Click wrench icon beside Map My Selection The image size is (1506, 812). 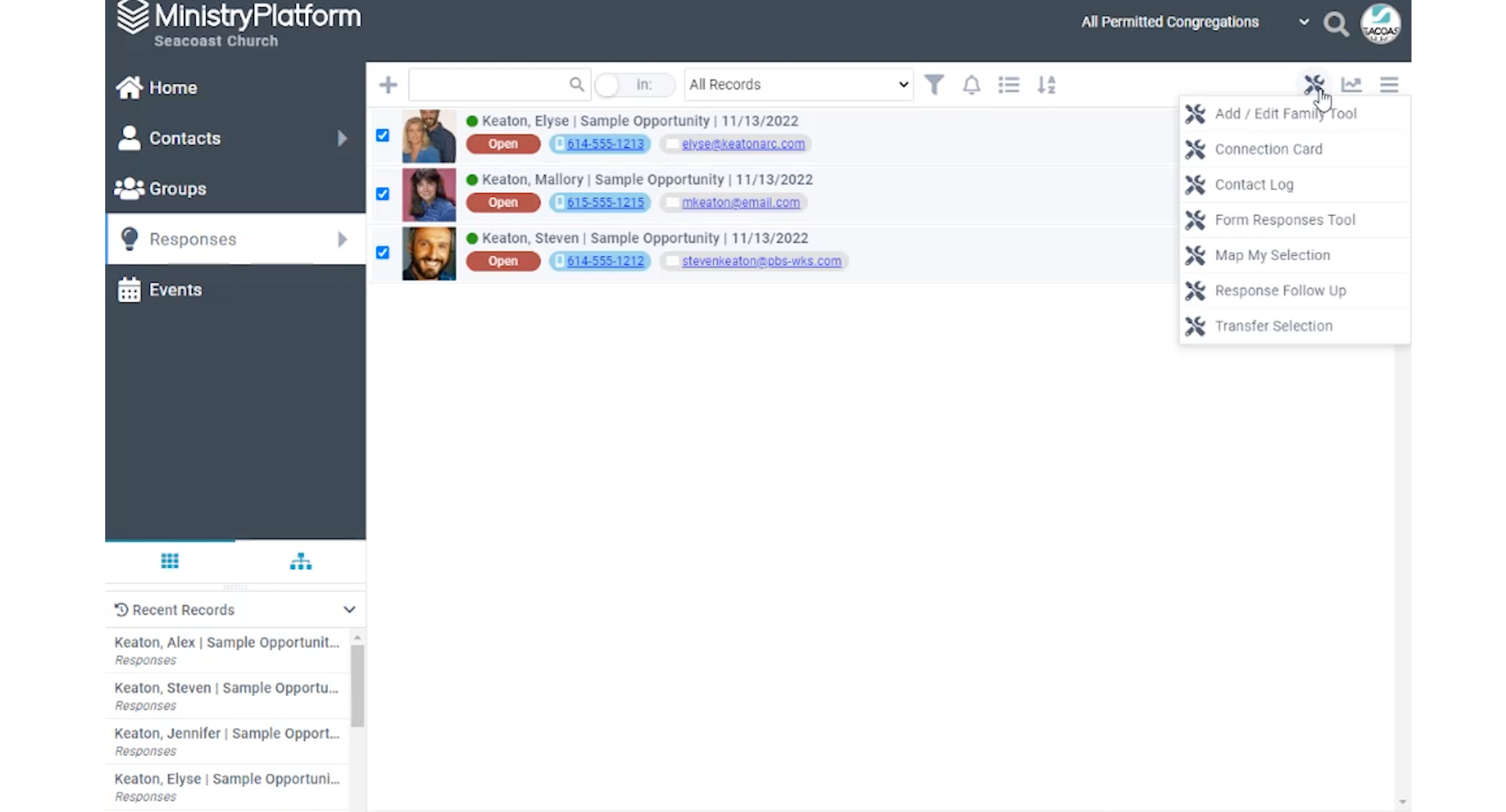(1195, 255)
